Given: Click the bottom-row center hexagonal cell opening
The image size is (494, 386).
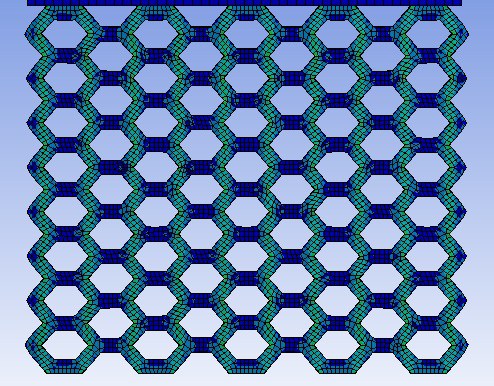Looking at the screenshot, I should pyautogui.click(x=247, y=345).
